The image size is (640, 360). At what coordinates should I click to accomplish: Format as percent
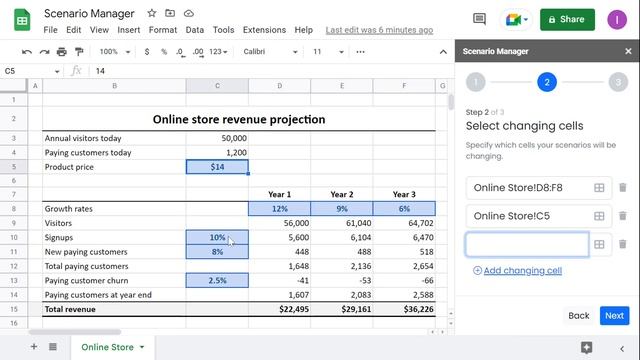pos(164,52)
